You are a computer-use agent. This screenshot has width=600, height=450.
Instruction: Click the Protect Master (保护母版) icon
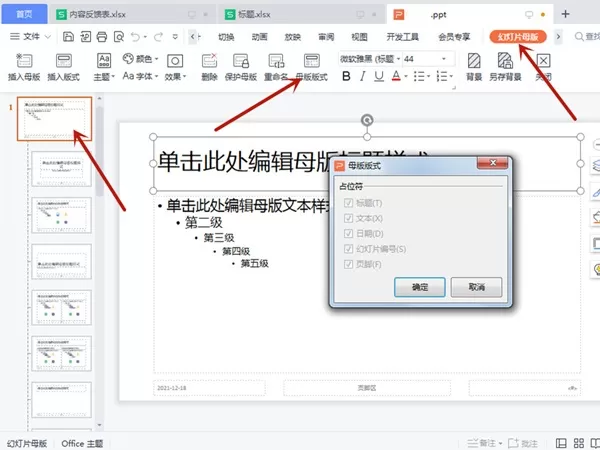(241, 60)
